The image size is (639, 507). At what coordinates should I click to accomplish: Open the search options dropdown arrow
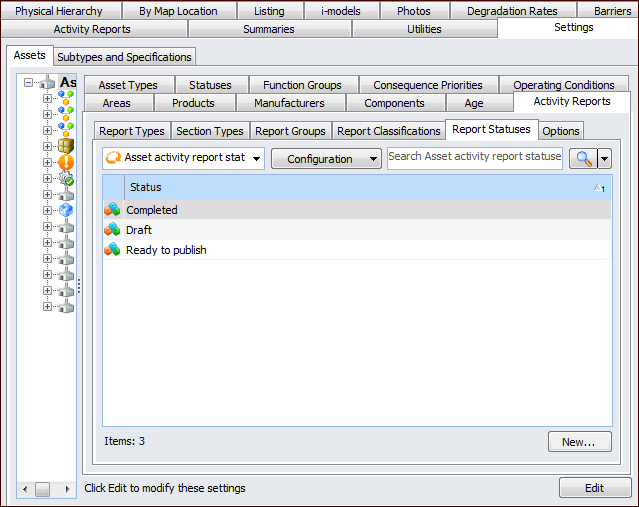pos(605,159)
